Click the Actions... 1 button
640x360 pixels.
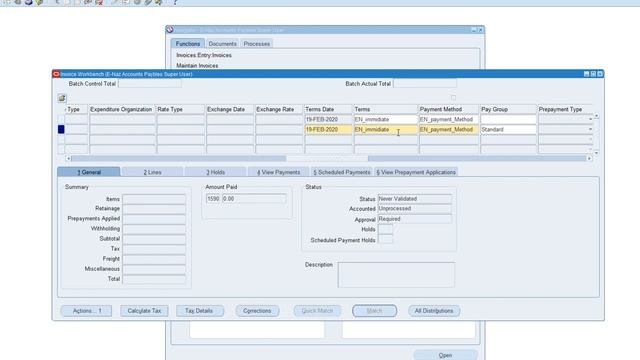click(x=87, y=311)
